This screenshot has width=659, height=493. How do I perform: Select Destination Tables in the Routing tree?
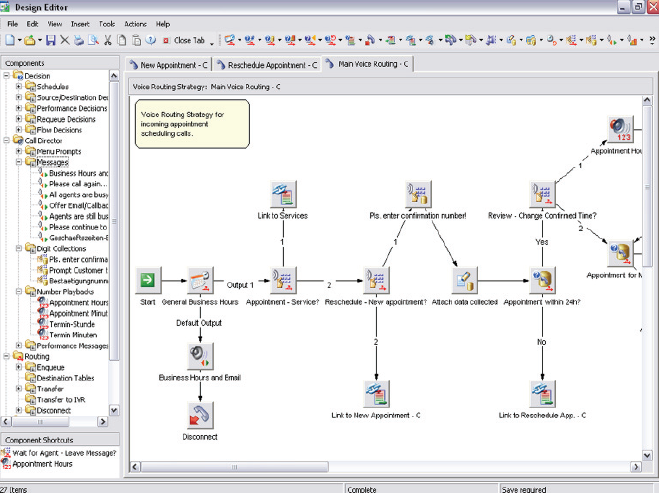pos(64,378)
